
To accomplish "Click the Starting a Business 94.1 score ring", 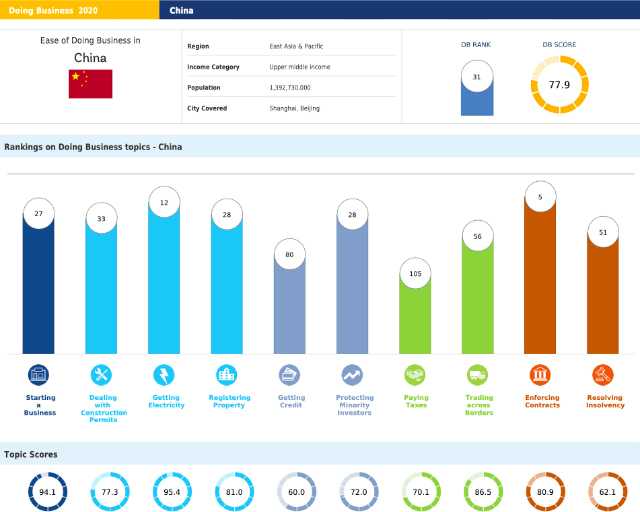I will (46, 492).
